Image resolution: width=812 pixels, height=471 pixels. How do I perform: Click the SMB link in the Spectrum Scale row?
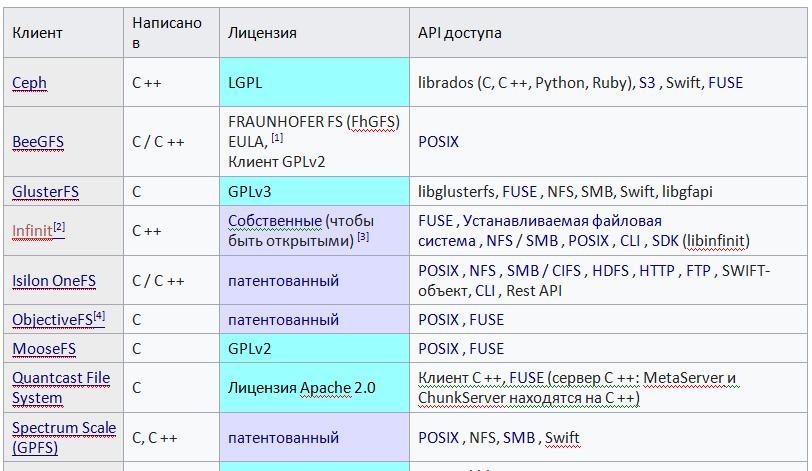(519, 438)
